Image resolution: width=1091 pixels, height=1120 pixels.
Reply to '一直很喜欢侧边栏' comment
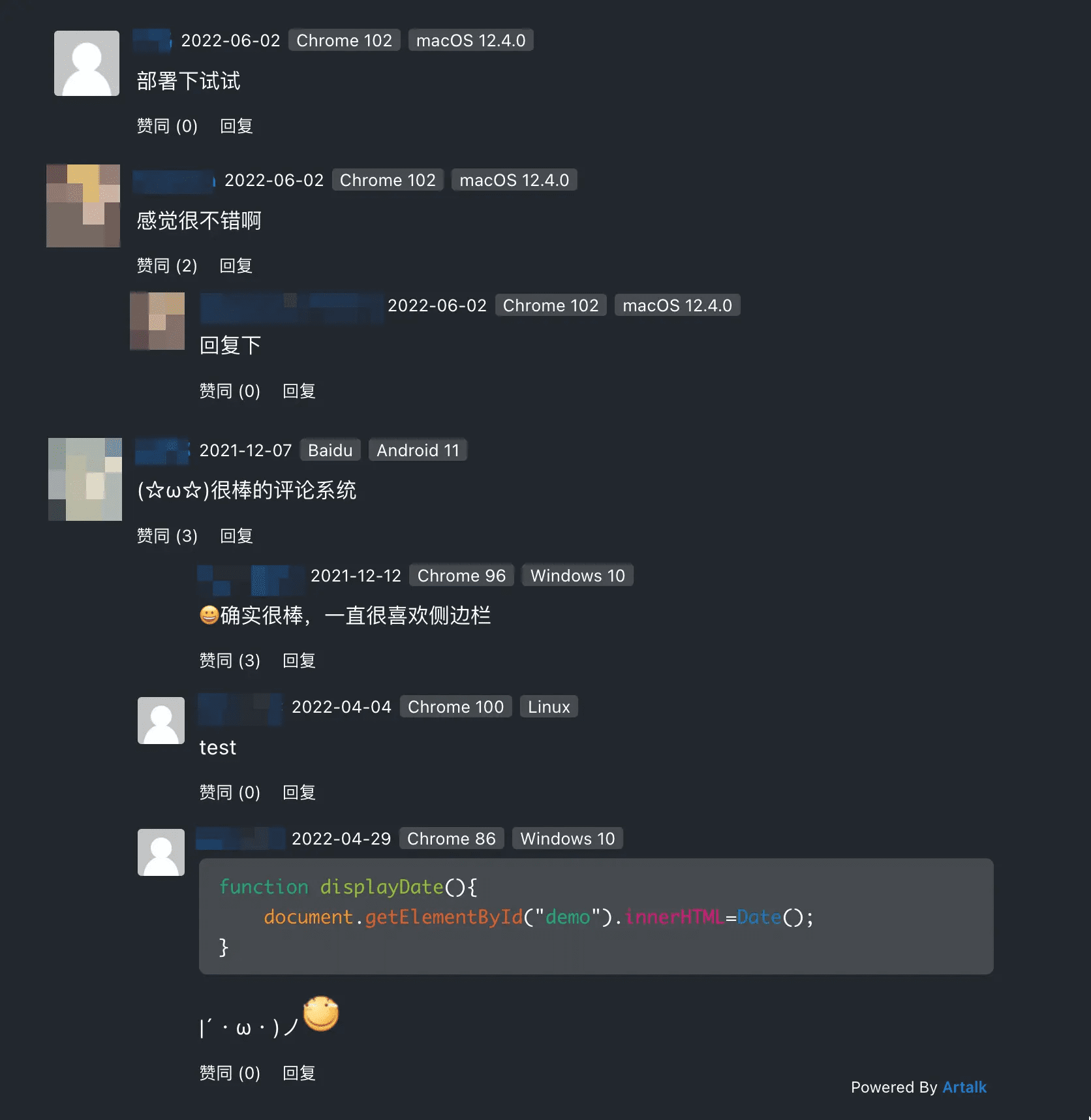point(299,661)
